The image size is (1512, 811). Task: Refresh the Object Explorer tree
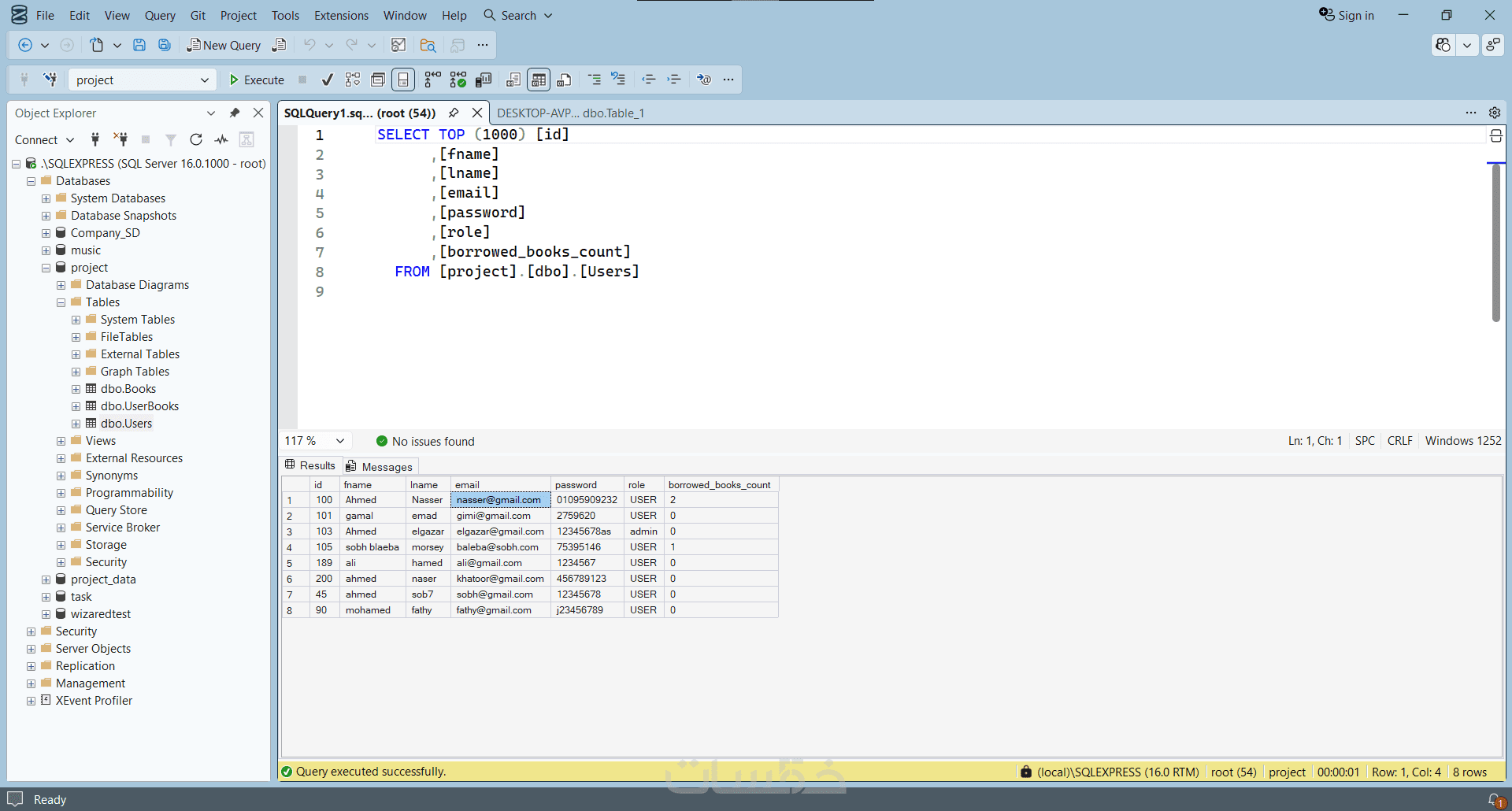pyautogui.click(x=196, y=139)
